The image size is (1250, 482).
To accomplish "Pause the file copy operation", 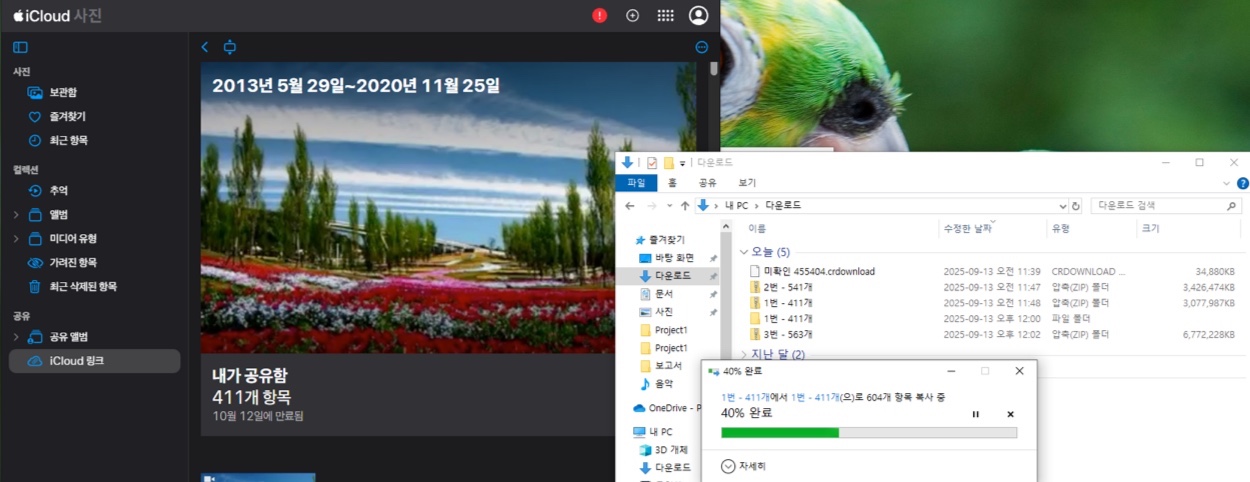I will tap(976, 414).
